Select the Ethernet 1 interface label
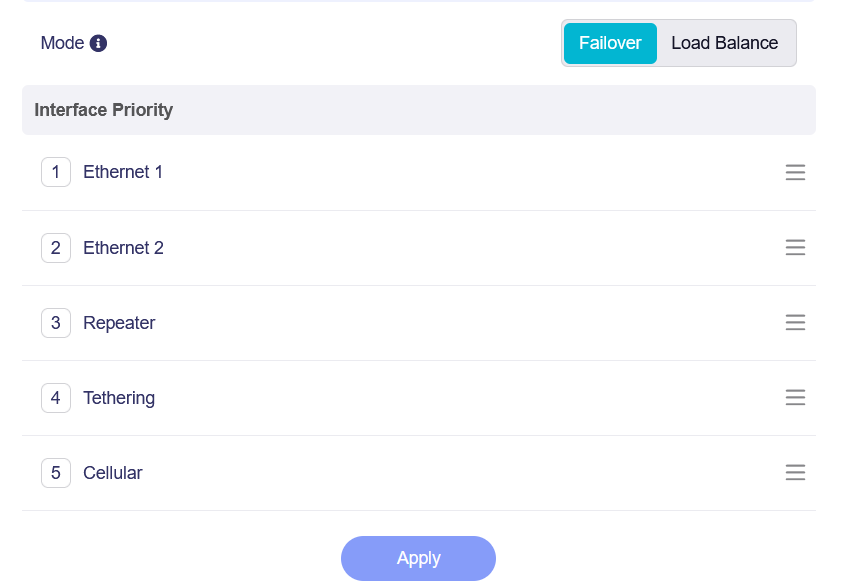The height and width of the screenshot is (586, 866). pos(123,172)
